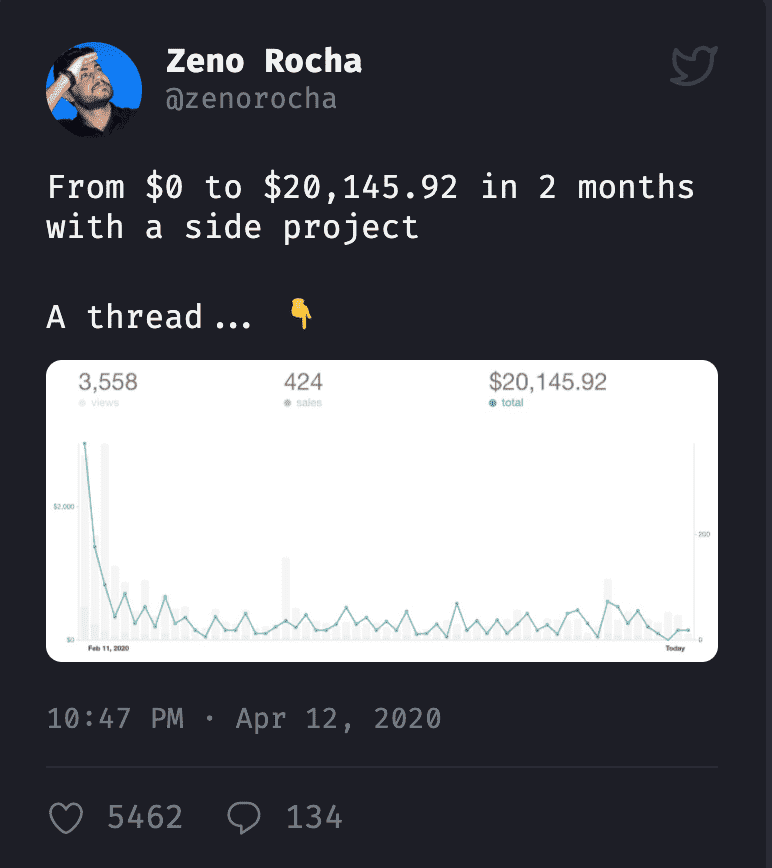The height and width of the screenshot is (868, 772).
Task: Select the 'views' legend radio dot
Action: (83, 403)
